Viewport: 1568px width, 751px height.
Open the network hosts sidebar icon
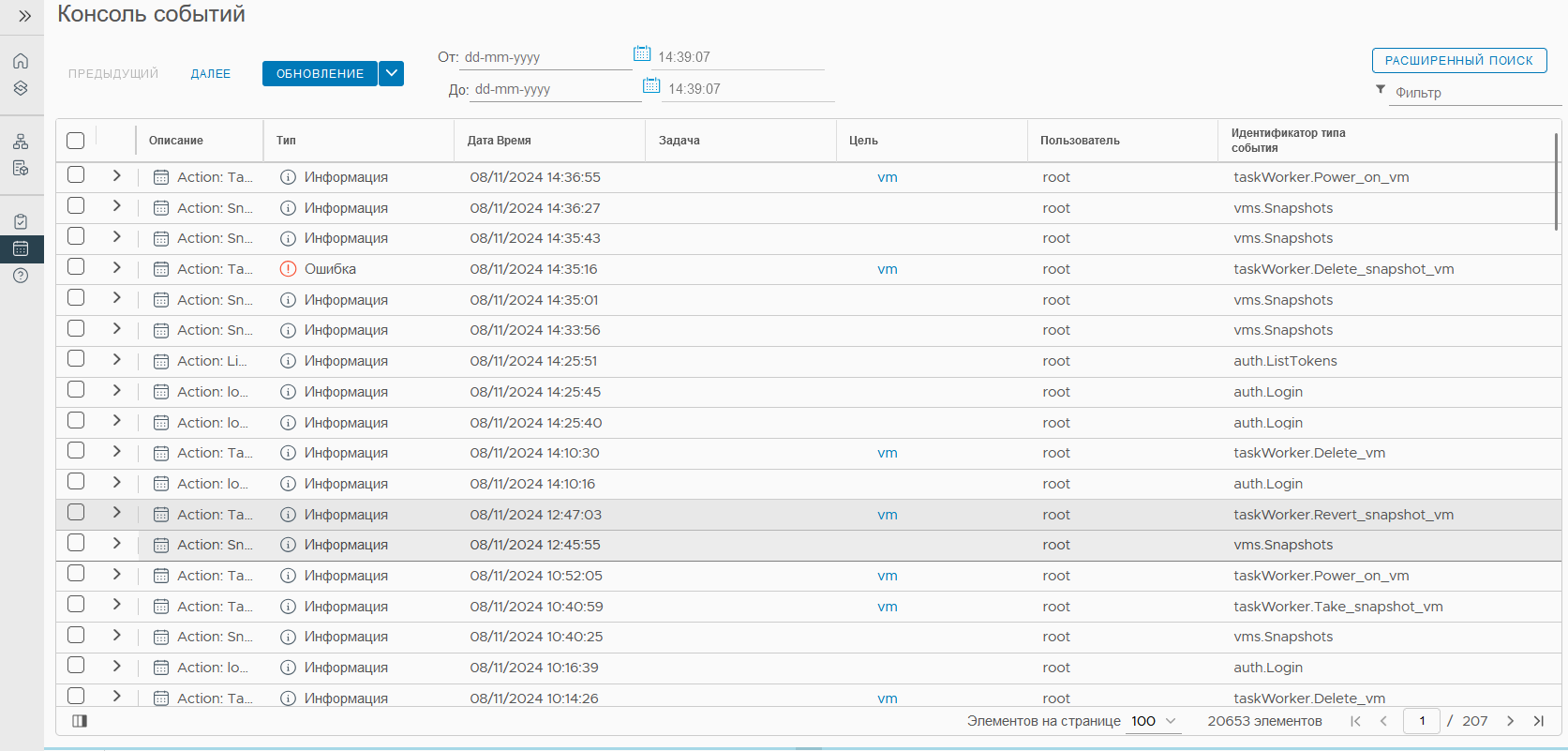(21, 142)
